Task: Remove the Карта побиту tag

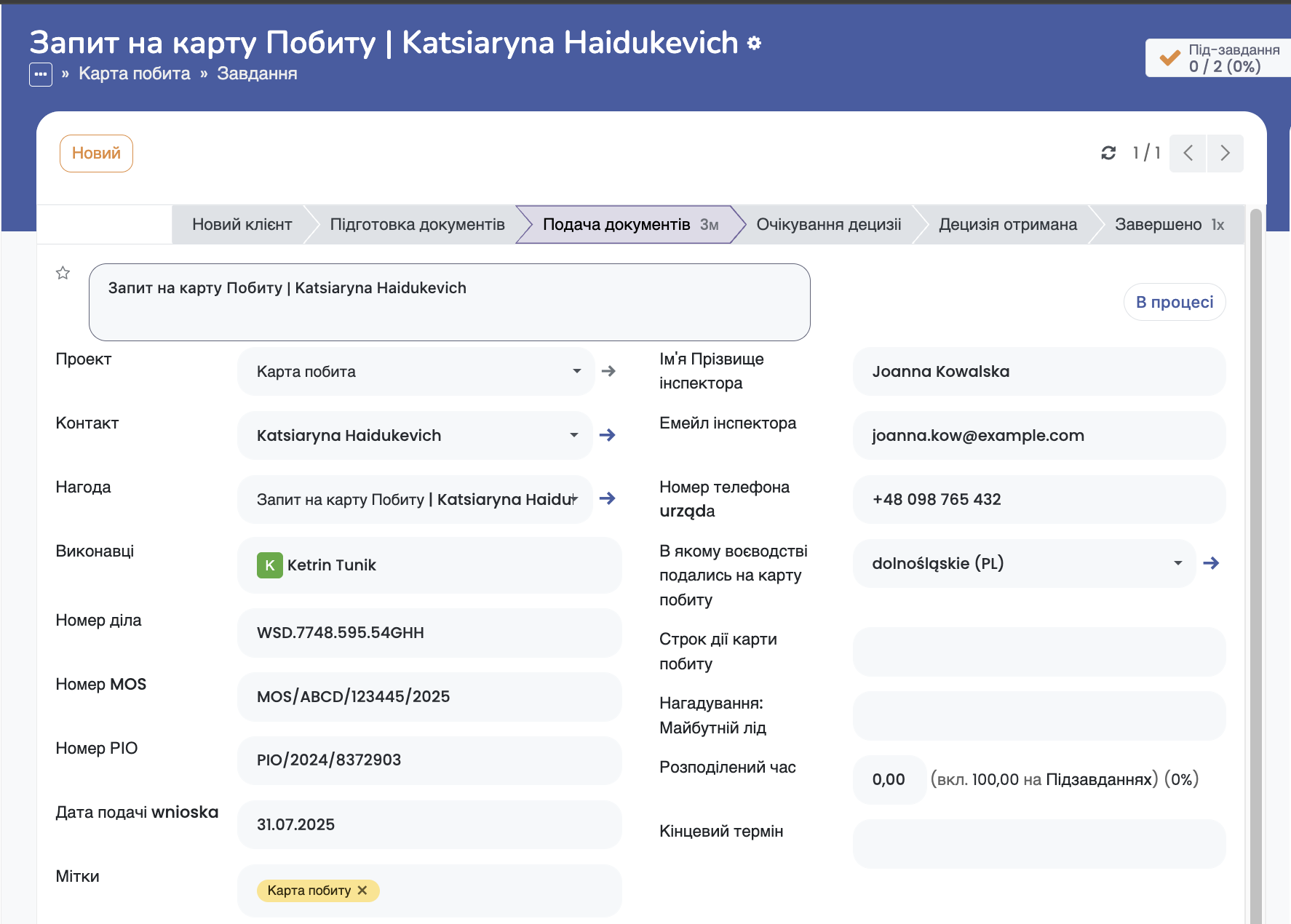Action: coord(362,891)
